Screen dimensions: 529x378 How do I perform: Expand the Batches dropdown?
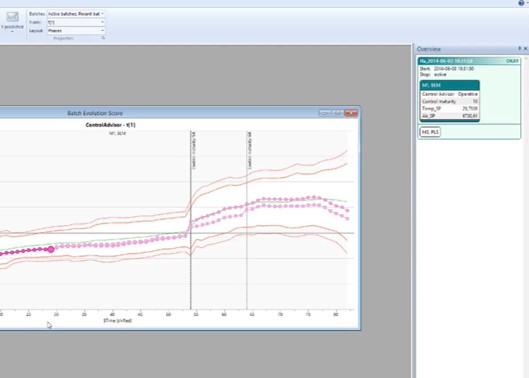tap(76, 14)
